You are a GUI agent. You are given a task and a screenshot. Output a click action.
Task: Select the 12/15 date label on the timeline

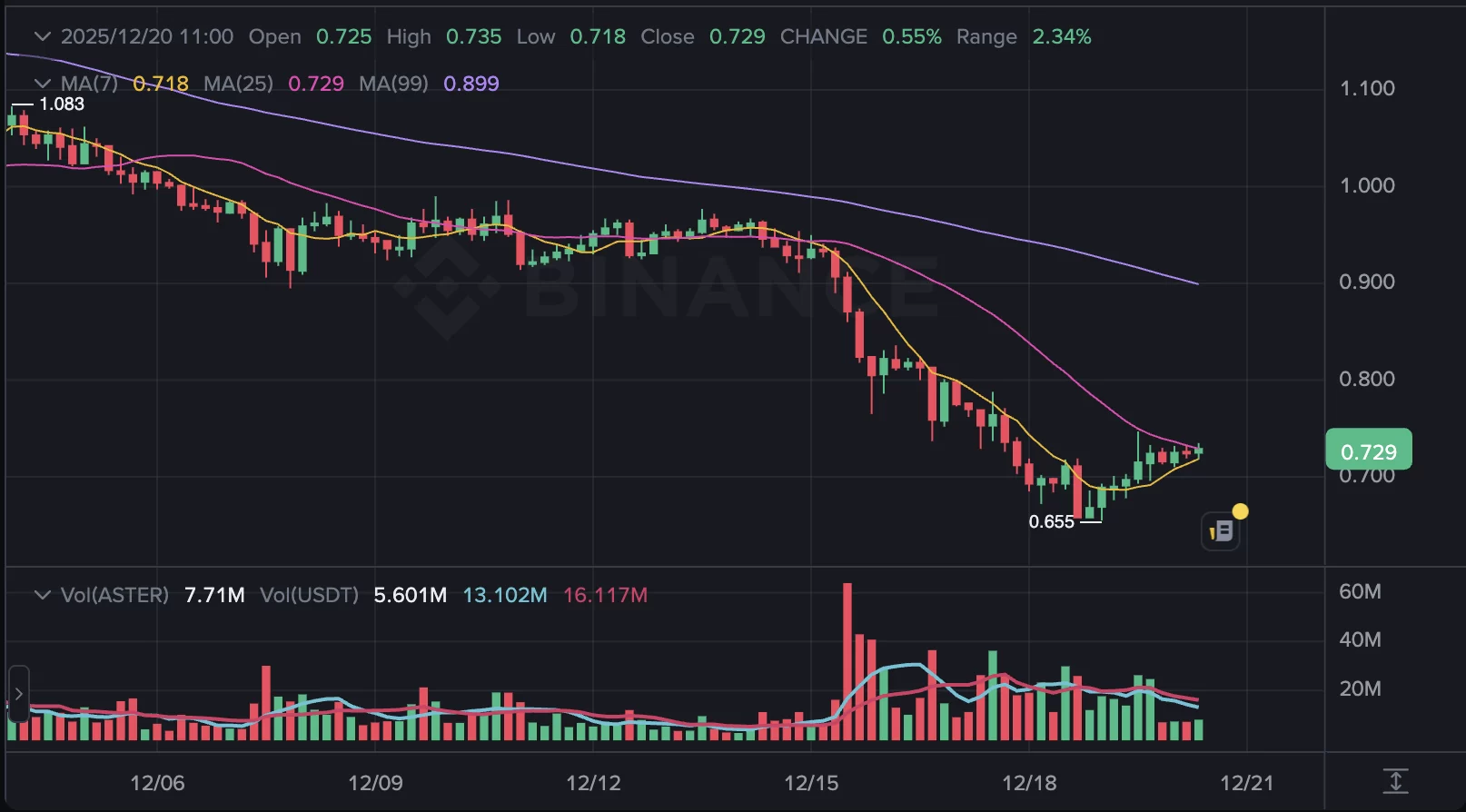pos(814,781)
